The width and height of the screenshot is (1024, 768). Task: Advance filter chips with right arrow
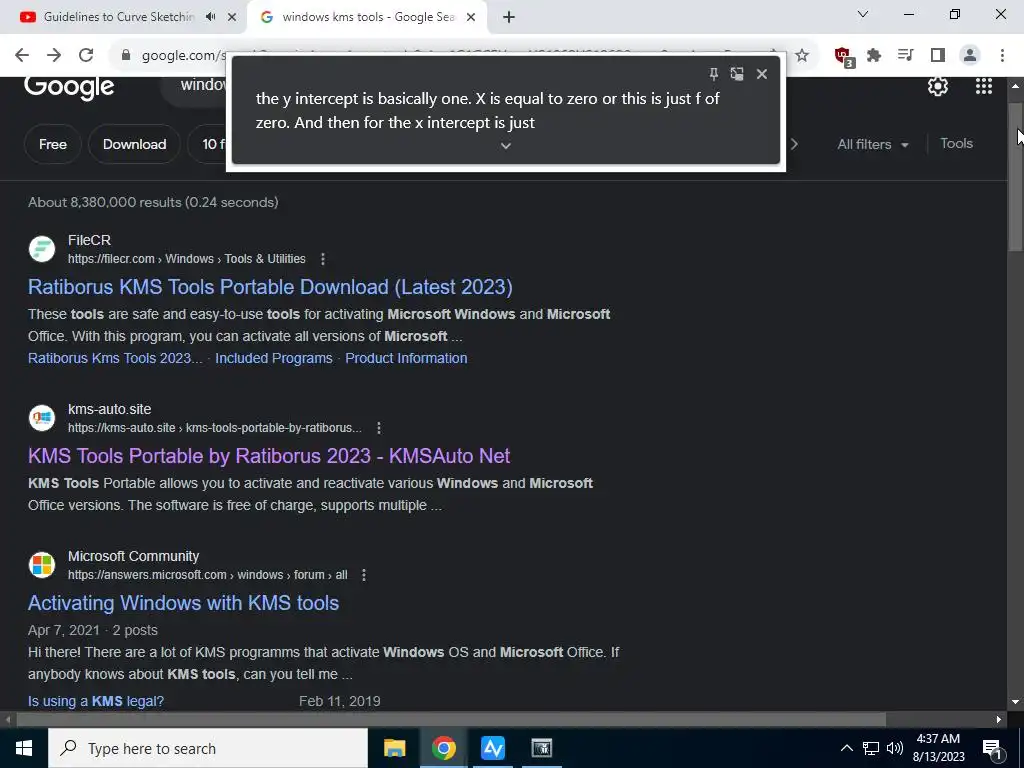[x=794, y=144]
